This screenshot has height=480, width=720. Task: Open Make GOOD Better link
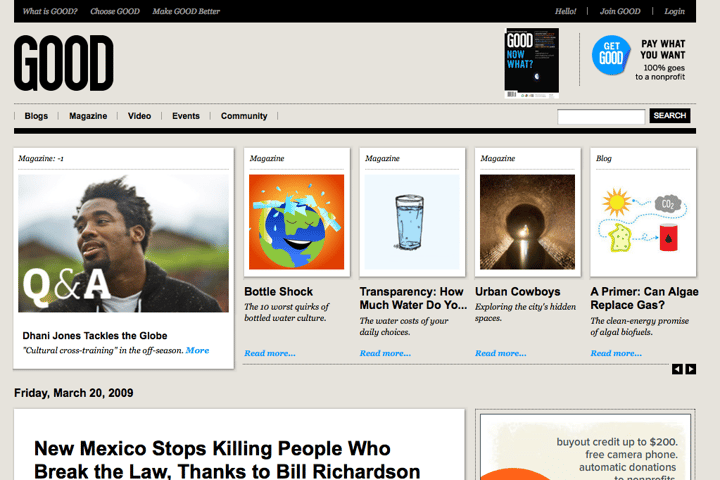click(186, 11)
